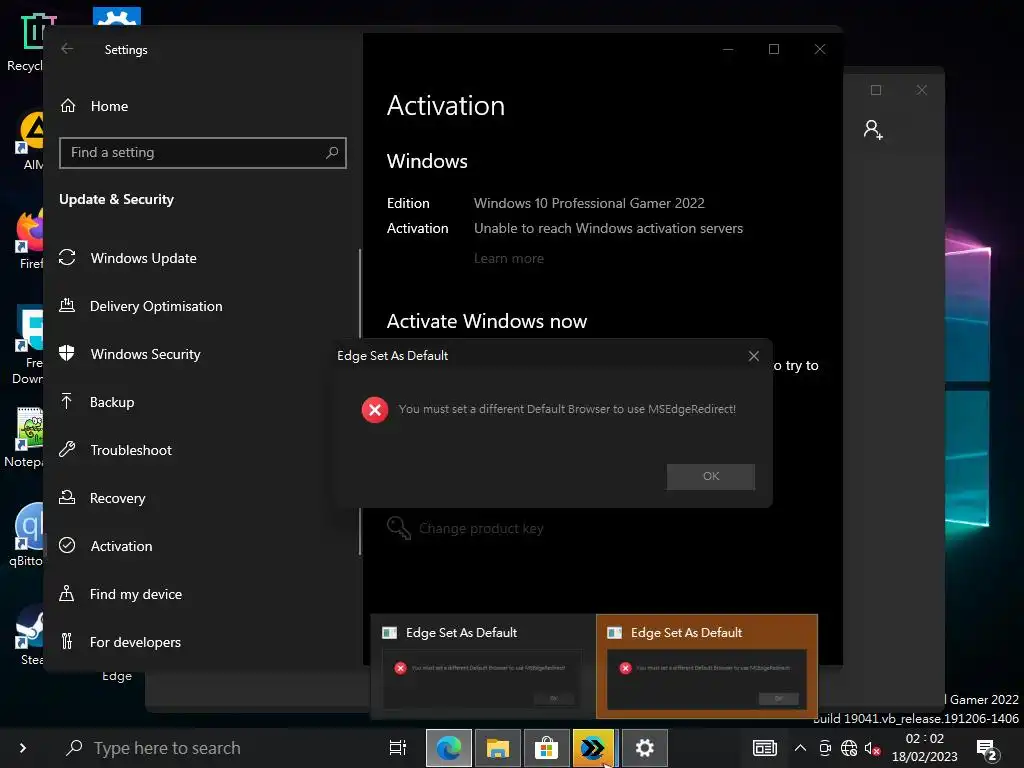Minimize the Settings window
1024x768 pixels.
(728, 49)
